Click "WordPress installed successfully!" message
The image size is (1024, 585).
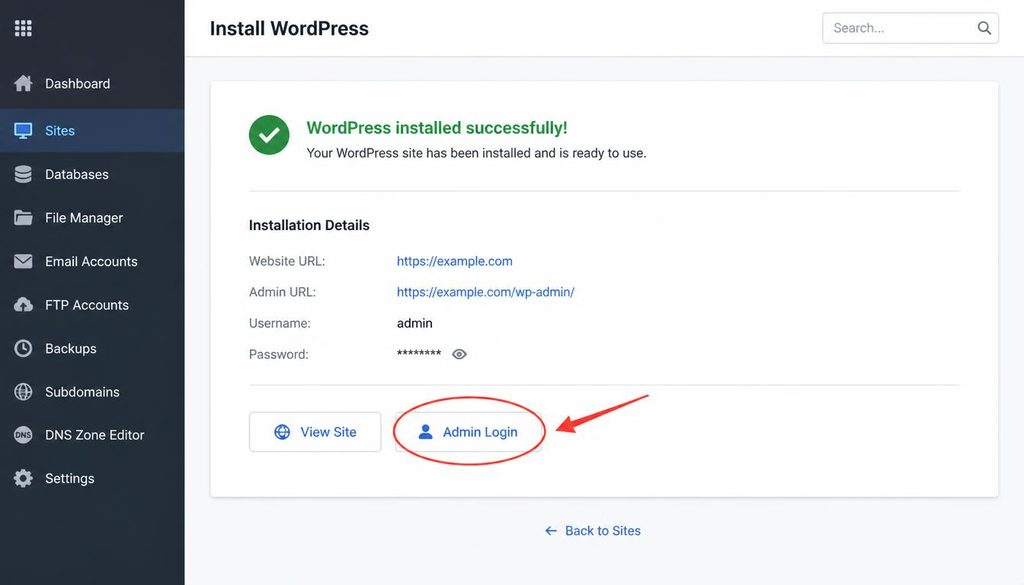(x=437, y=128)
